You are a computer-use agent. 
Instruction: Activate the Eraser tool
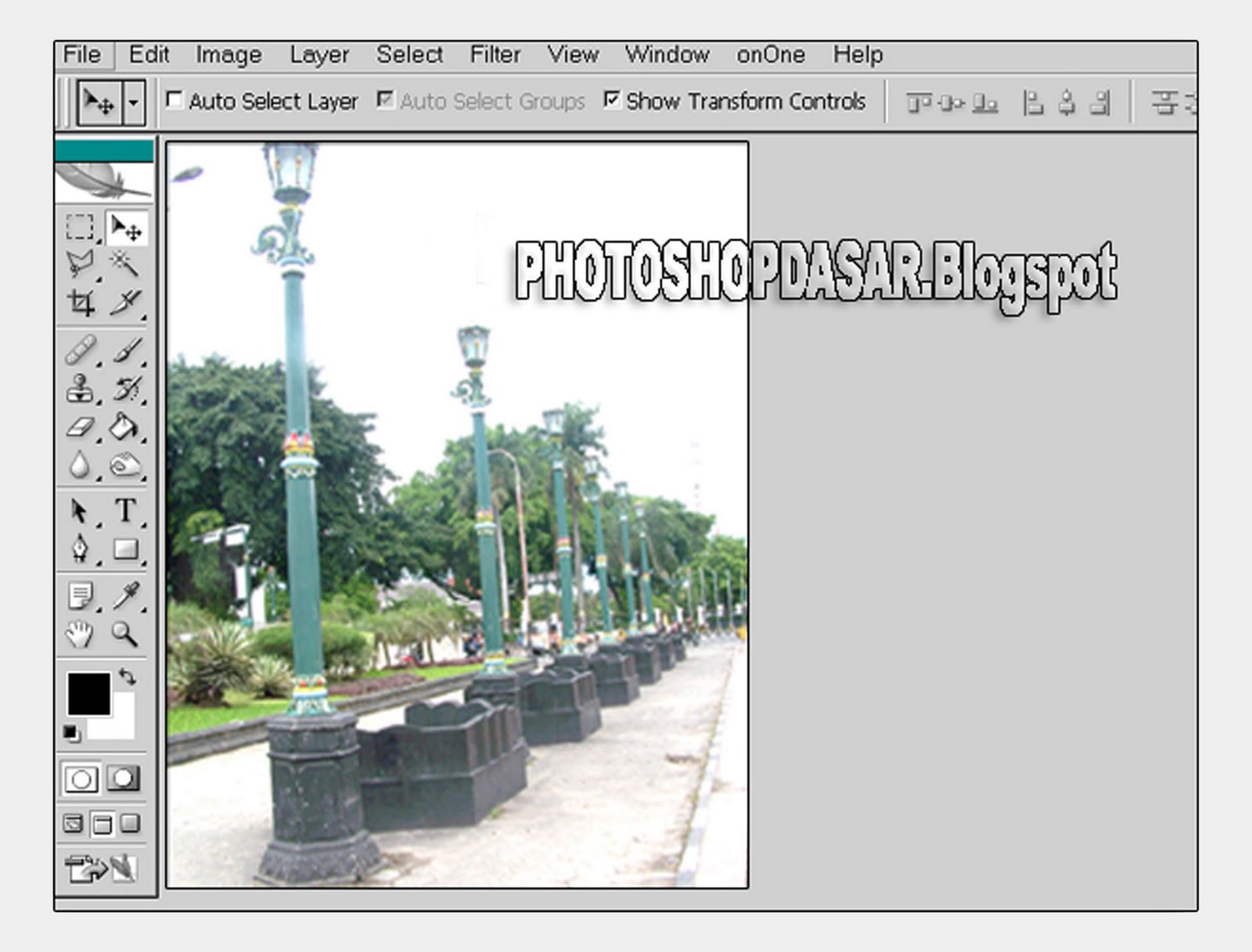point(81,427)
